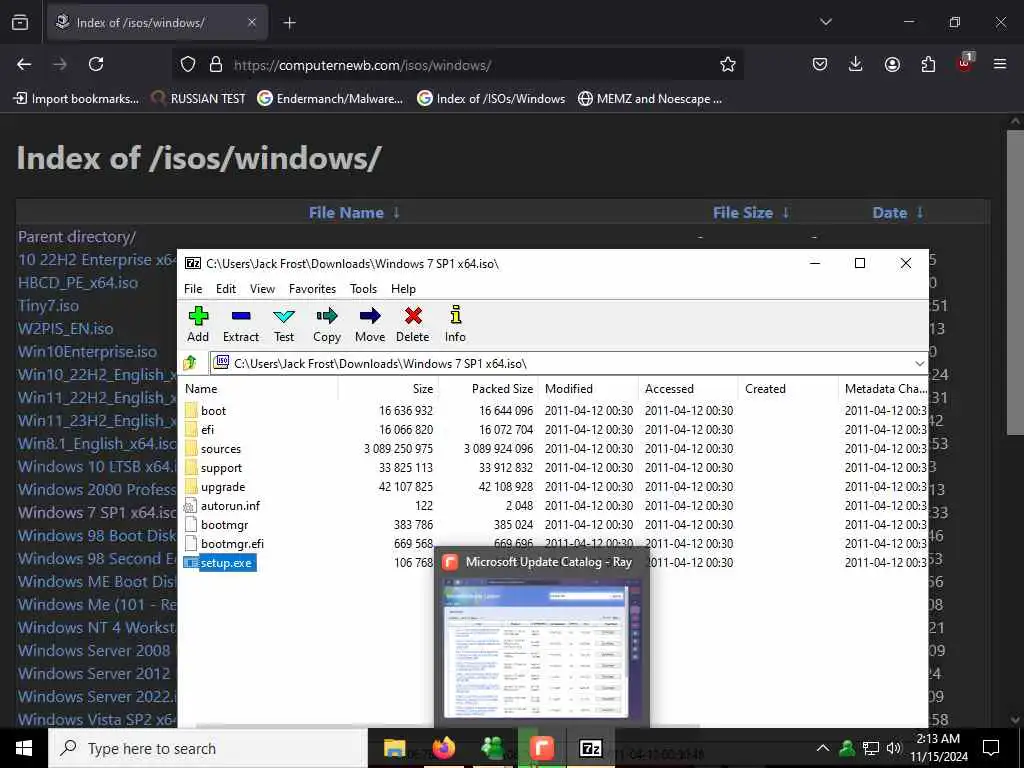Click the Firefox back arrow
Image resolution: width=1024 pixels, height=768 pixels.
24,64
